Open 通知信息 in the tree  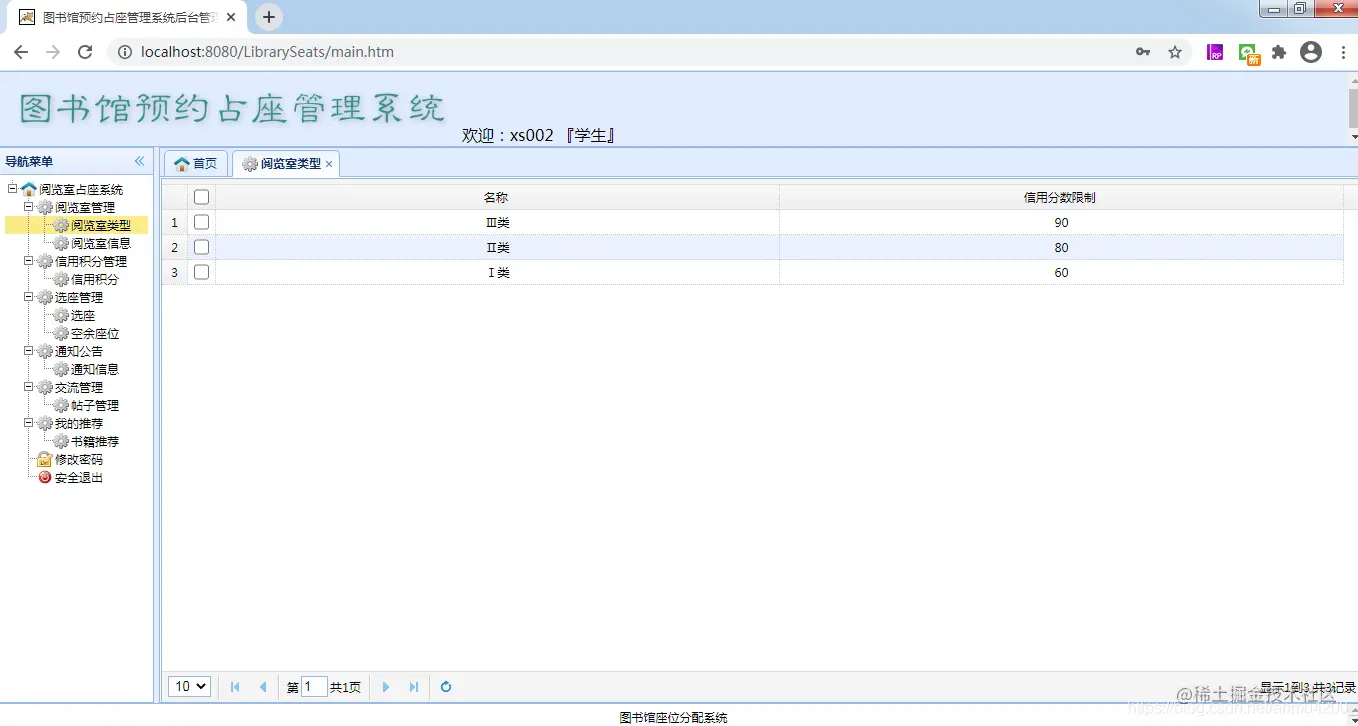[94, 369]
